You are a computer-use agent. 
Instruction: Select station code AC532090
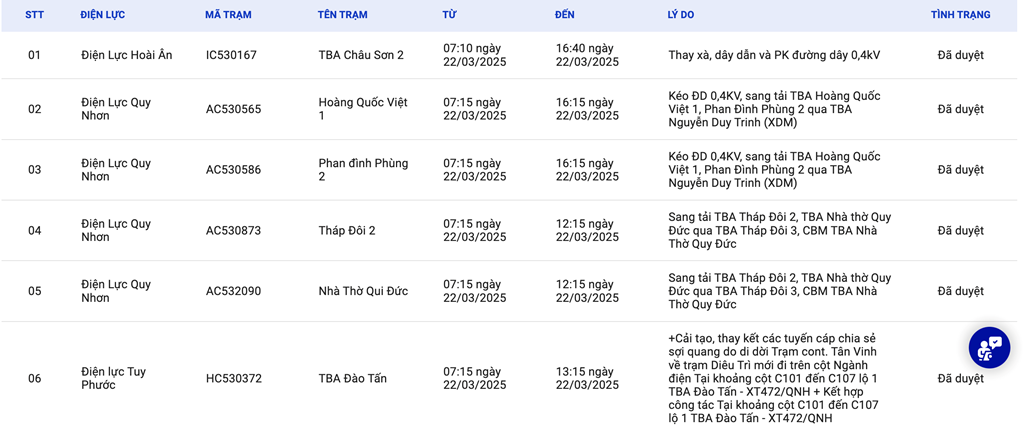(233, 291)
